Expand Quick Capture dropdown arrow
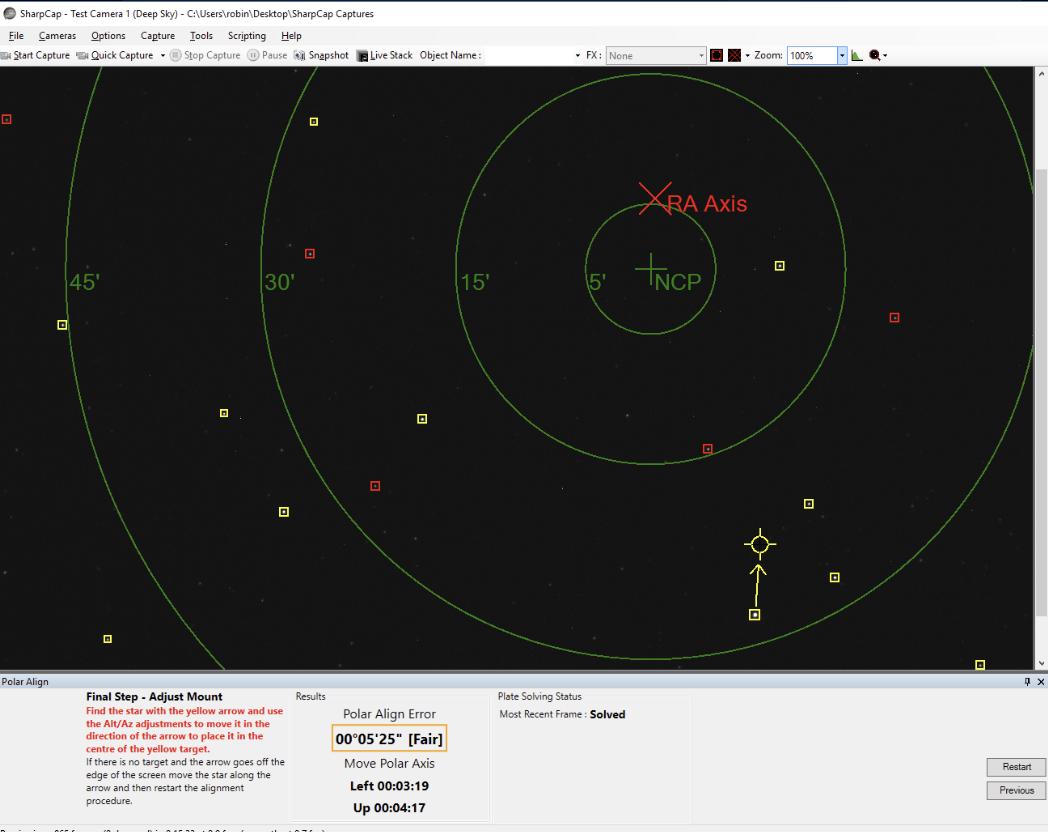 (162, 55)
